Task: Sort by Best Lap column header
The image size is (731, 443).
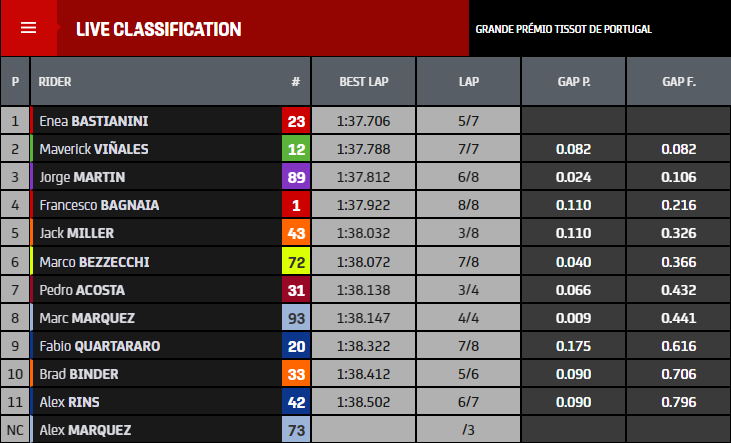Action: coord(364,81)
